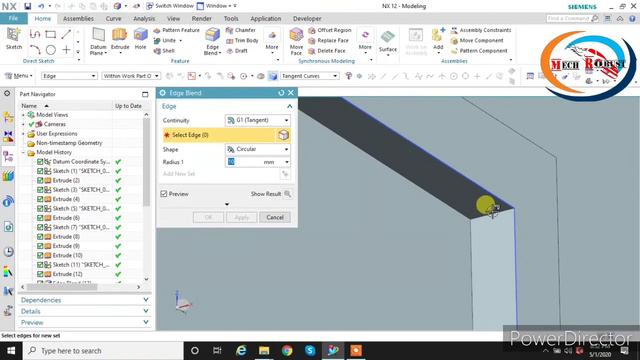
Task: Click the Cancel button
Action: 275,217
